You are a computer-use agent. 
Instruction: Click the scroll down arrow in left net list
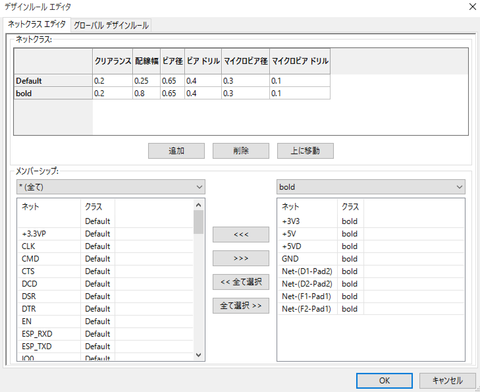pyautogui.click(x=198, y=355)
